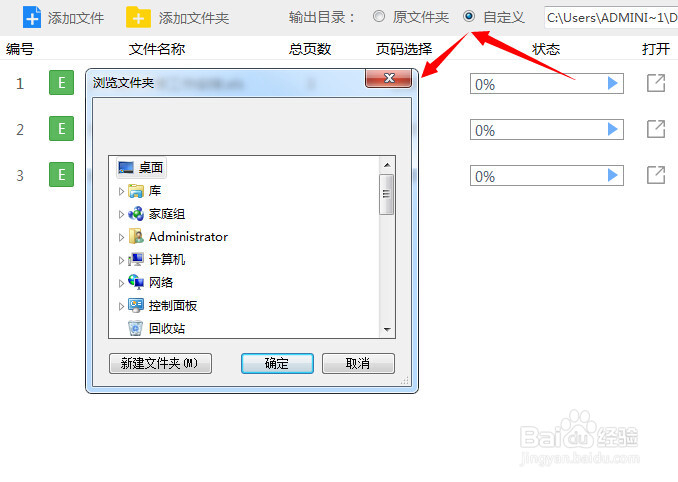Viewport: 678px width, 482px height.
Task: Start conversion of file 1 with play arrow
Action: [612, 83]
